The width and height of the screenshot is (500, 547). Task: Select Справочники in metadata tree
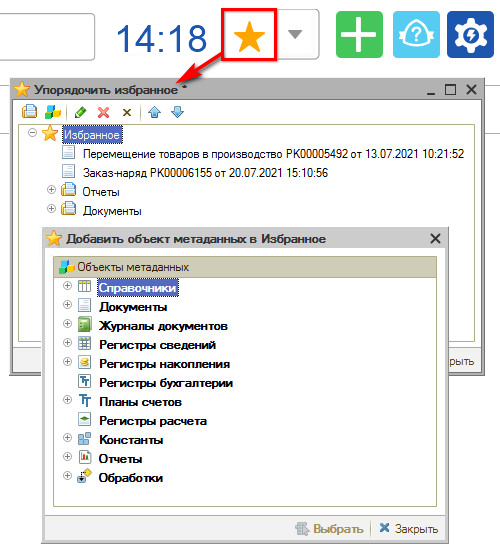coord(138,288)
